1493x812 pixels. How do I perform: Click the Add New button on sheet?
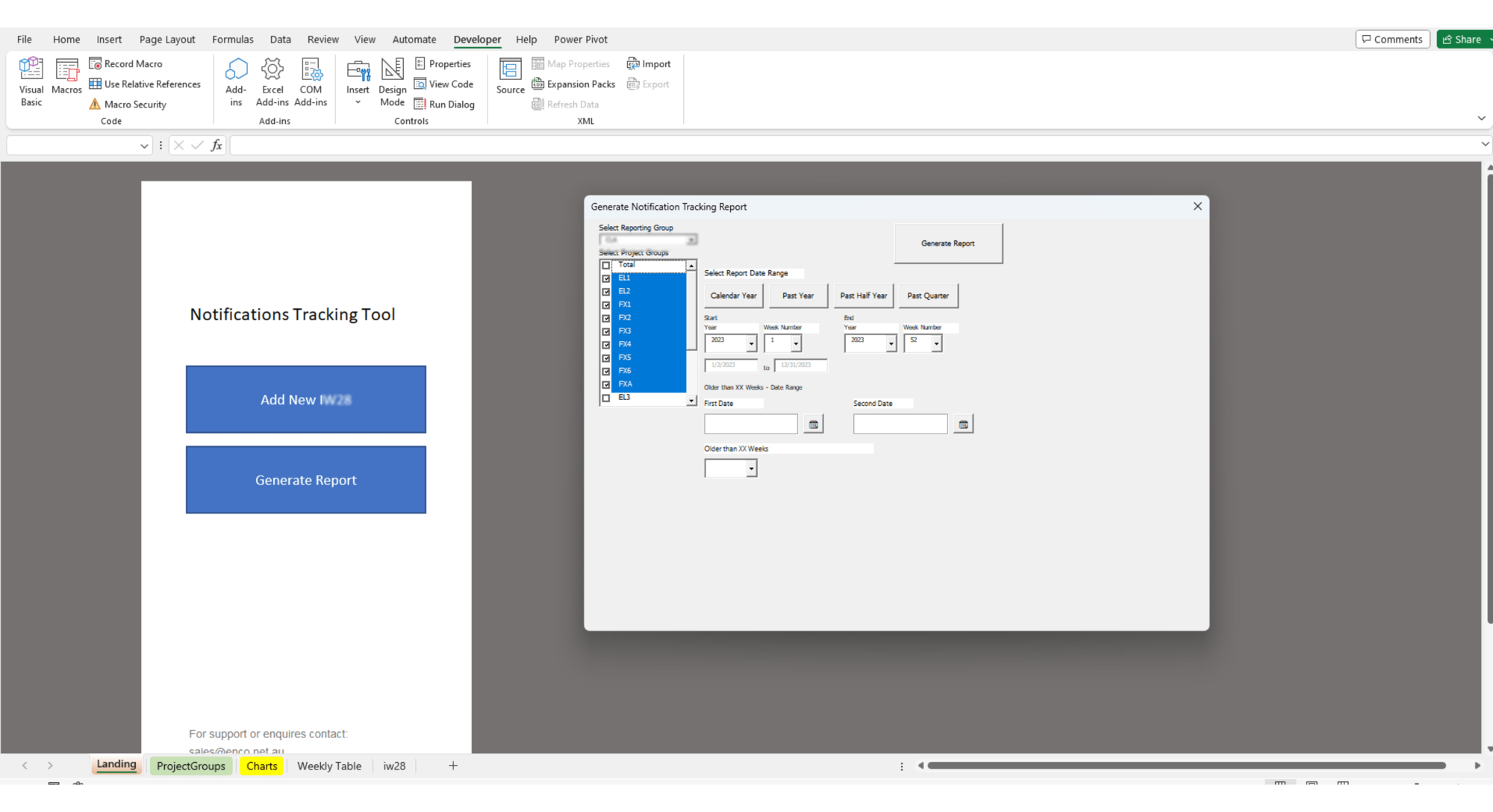(x=306, y=399)
